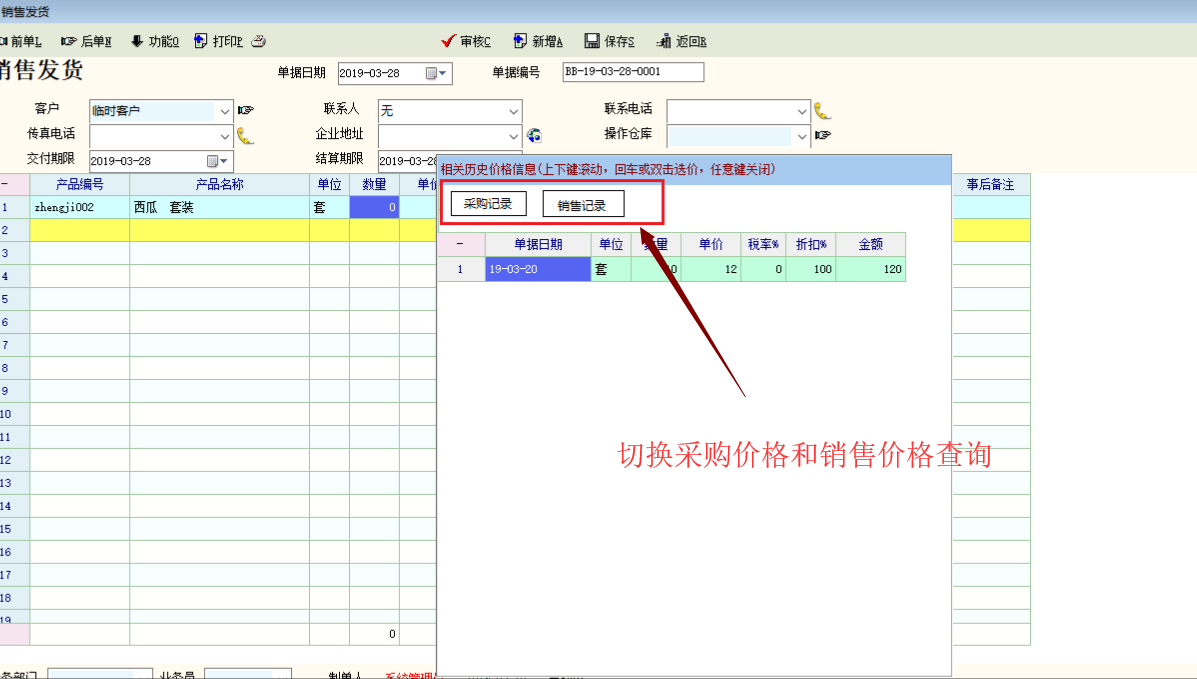The width and height of the screenshot is (1197, 679).
Task: Click the 打印 (print) toolbar item
Action: click(218, 41)
